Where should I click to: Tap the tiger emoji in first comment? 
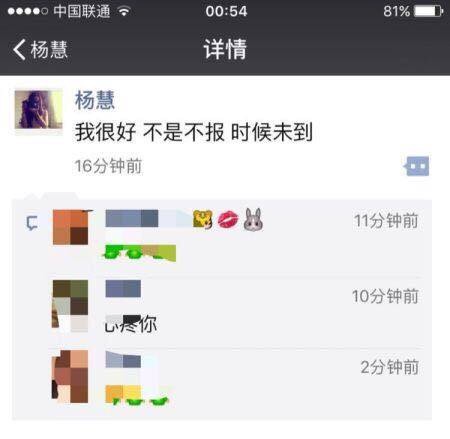(x=203, y=219)
